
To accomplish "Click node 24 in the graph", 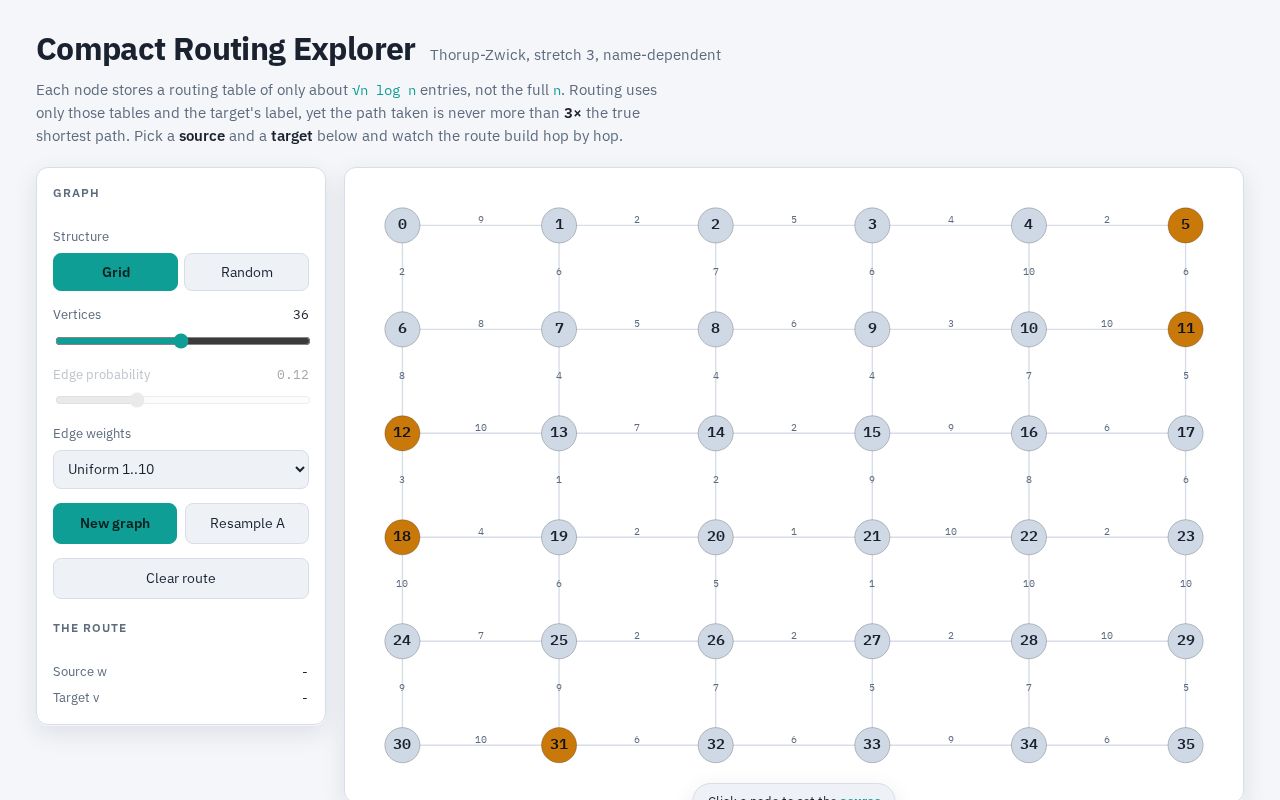I will coord(402,641).
